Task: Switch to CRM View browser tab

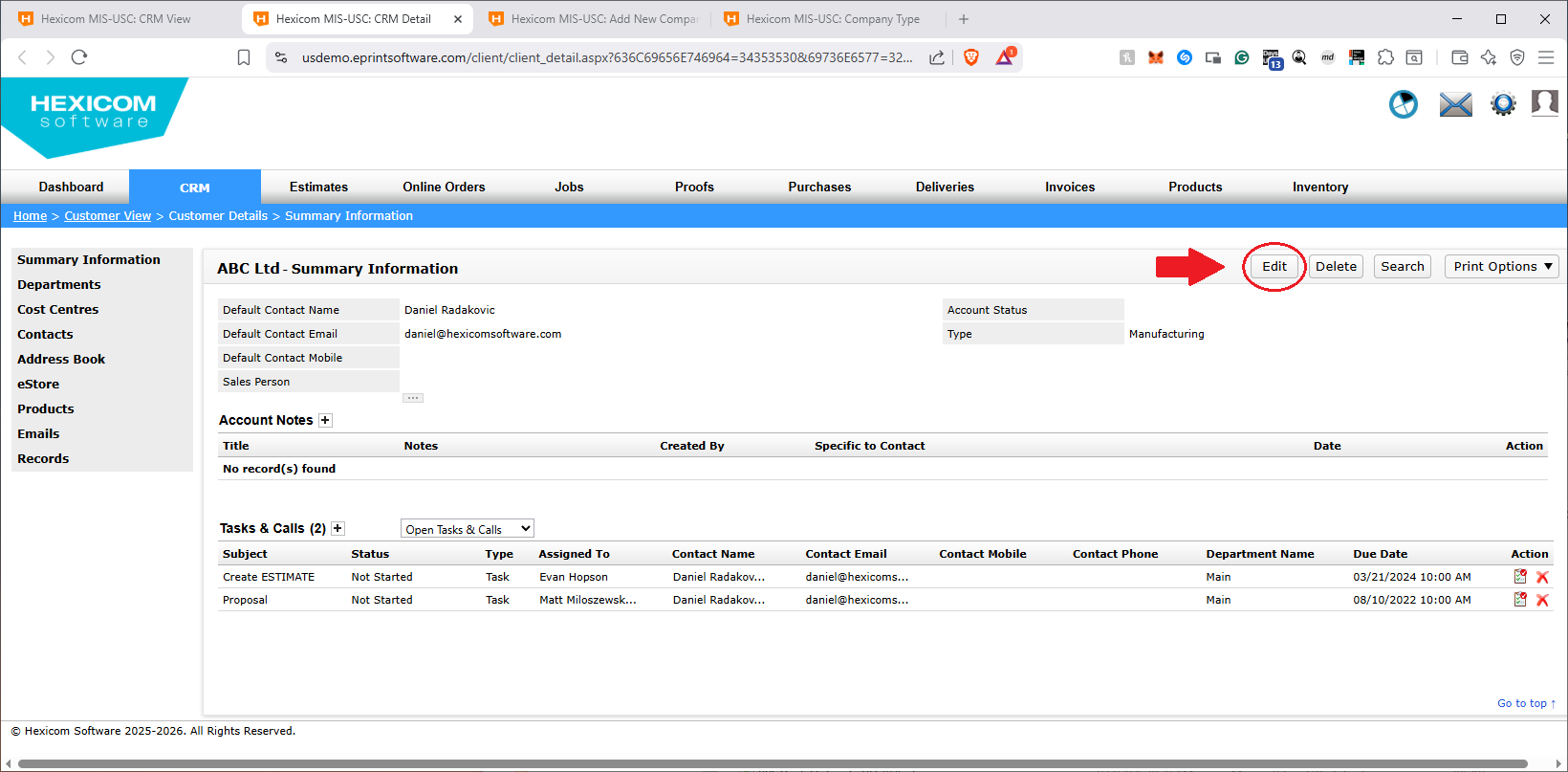Action: (116, 19)
